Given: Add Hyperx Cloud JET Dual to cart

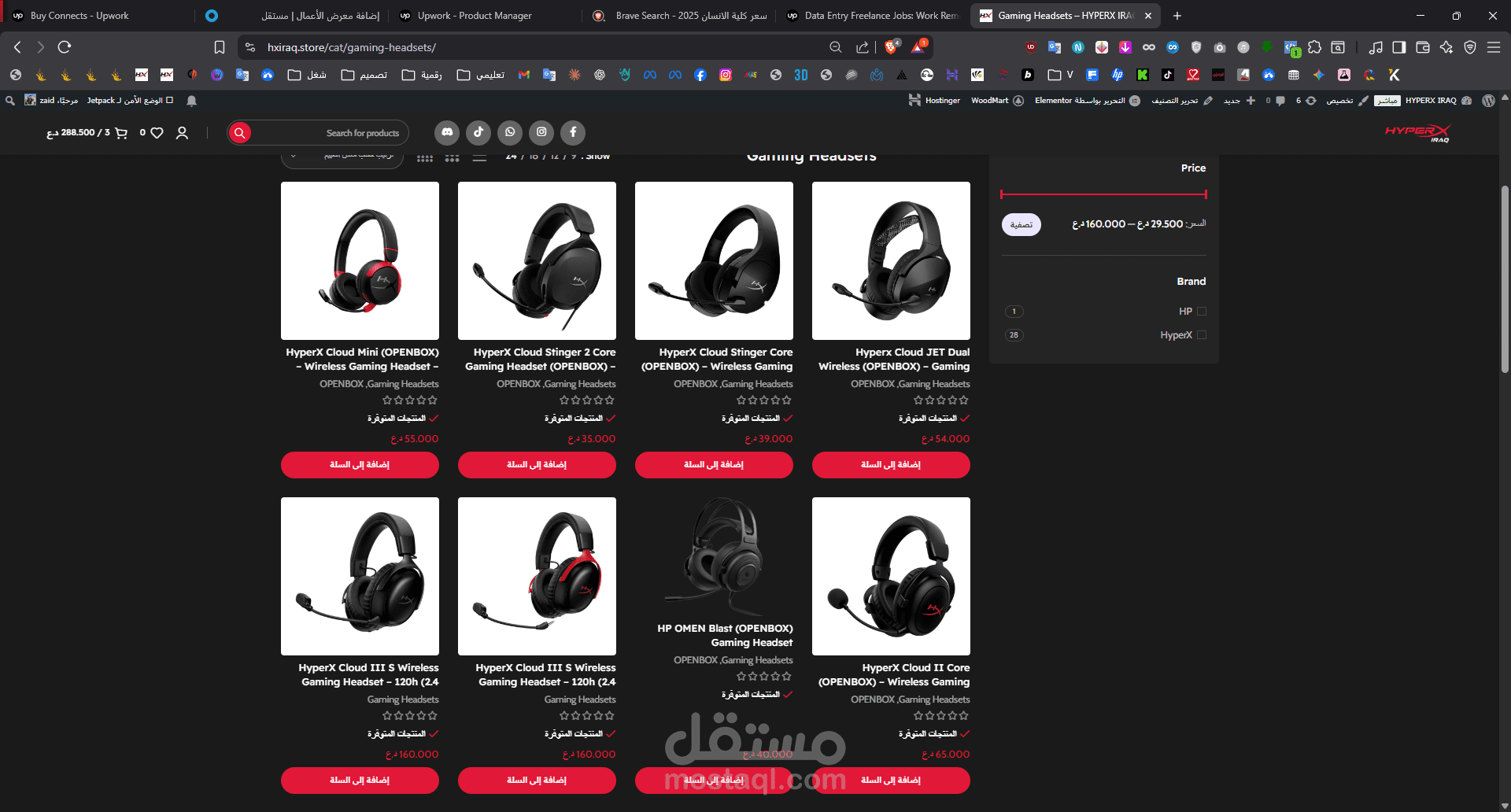Looking at the screenshot, I should point(891,465).
